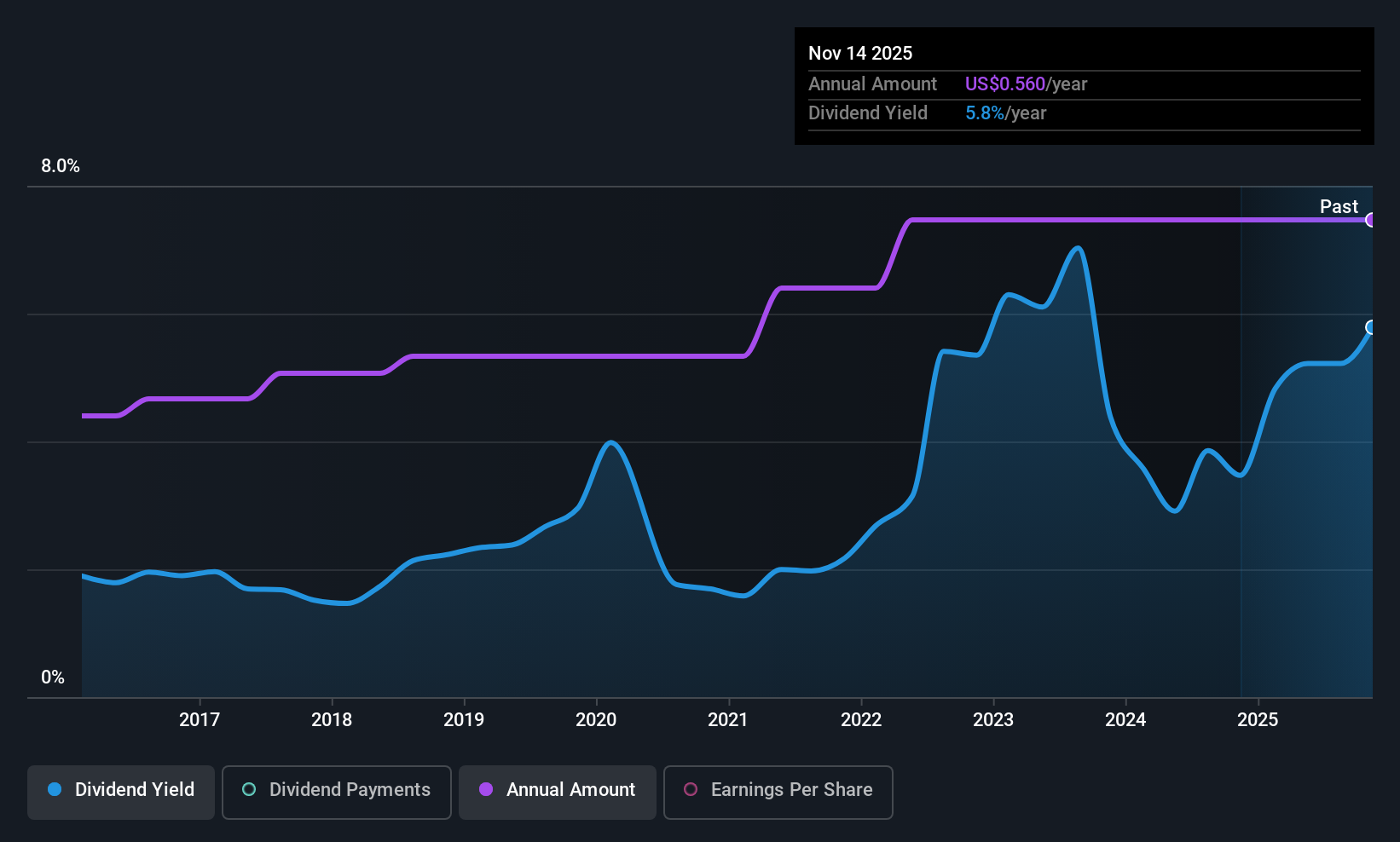Click the 'Nov 14 2025' tooltip date
This screenshot has height=842, width=1400.
point(860,53)
